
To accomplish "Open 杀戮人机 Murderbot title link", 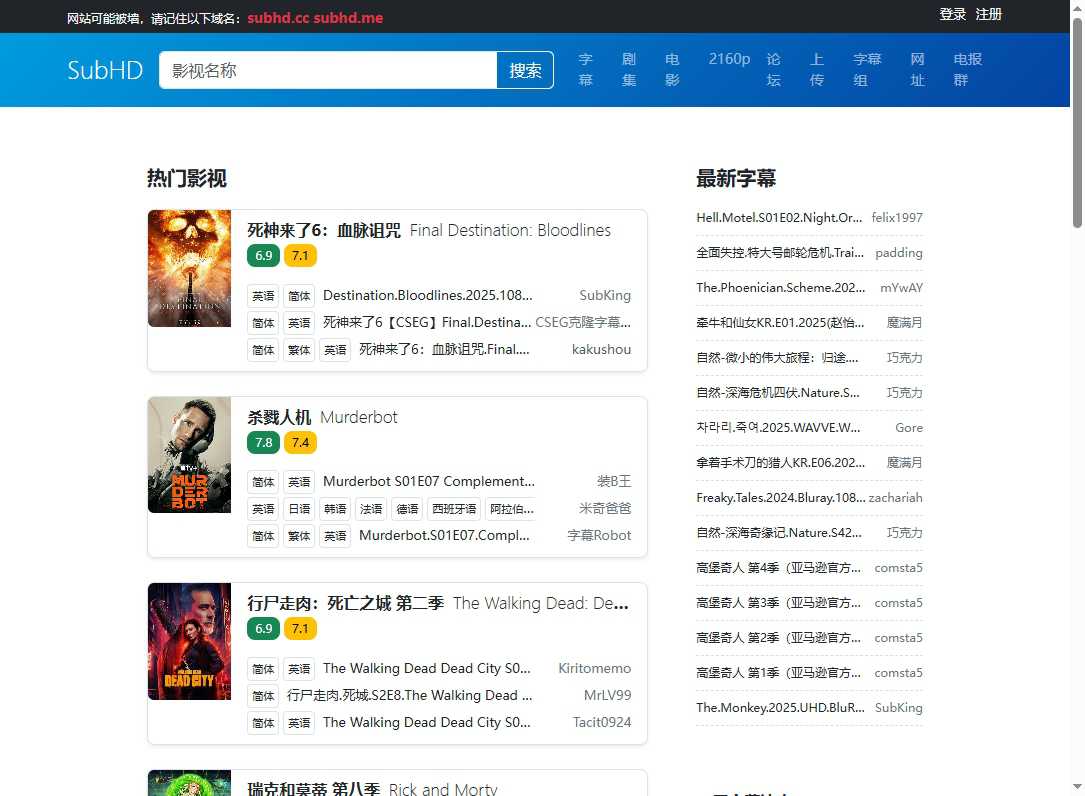I will click(x=322, y=417).
